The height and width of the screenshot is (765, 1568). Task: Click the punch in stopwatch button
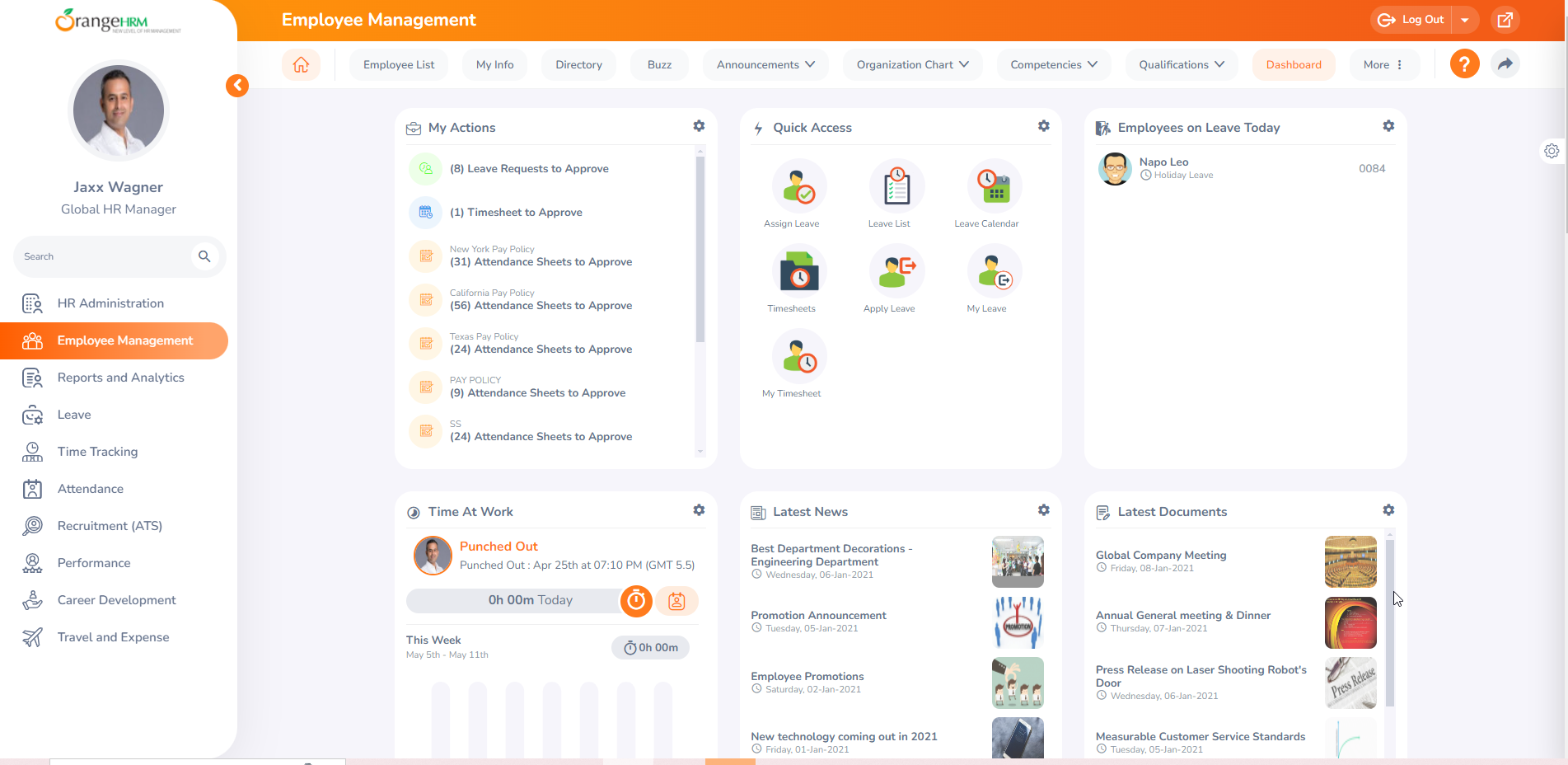coord(636,601)
